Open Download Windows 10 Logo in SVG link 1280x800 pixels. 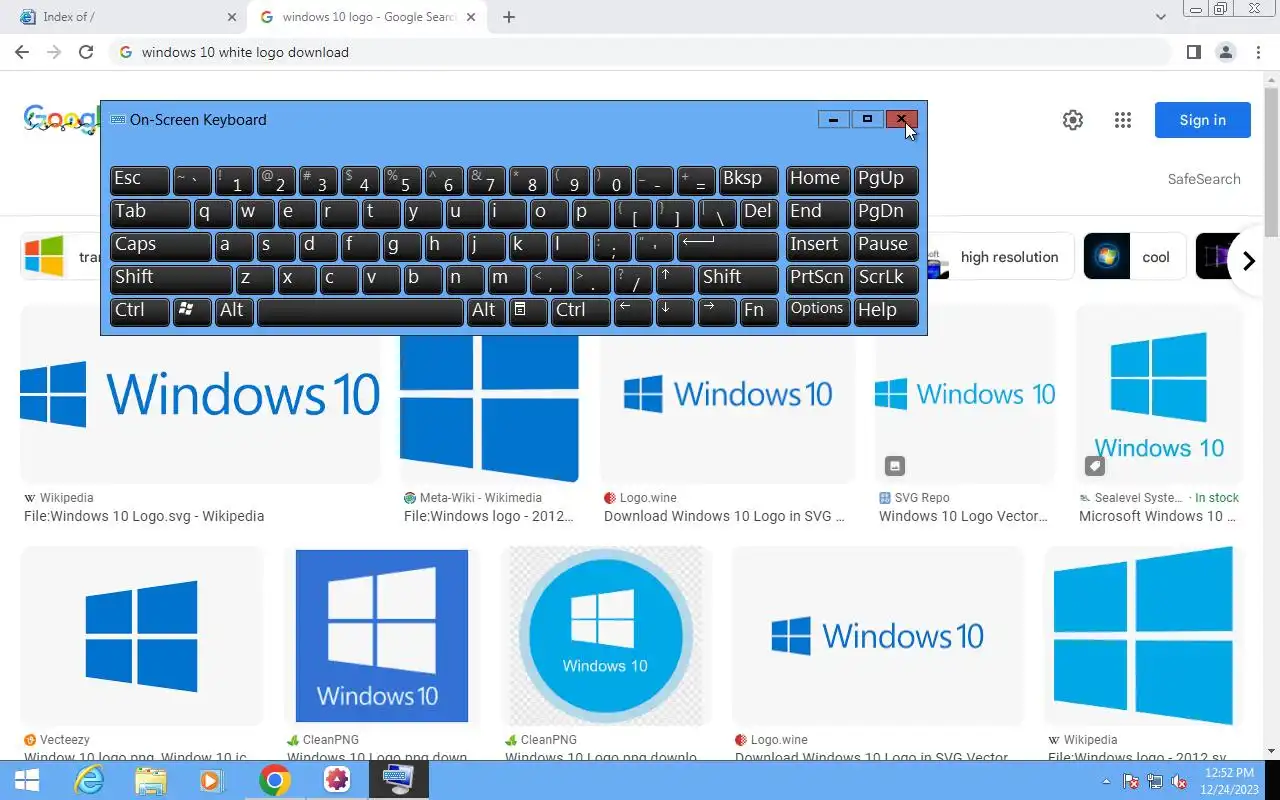click(x=725, y=516)
